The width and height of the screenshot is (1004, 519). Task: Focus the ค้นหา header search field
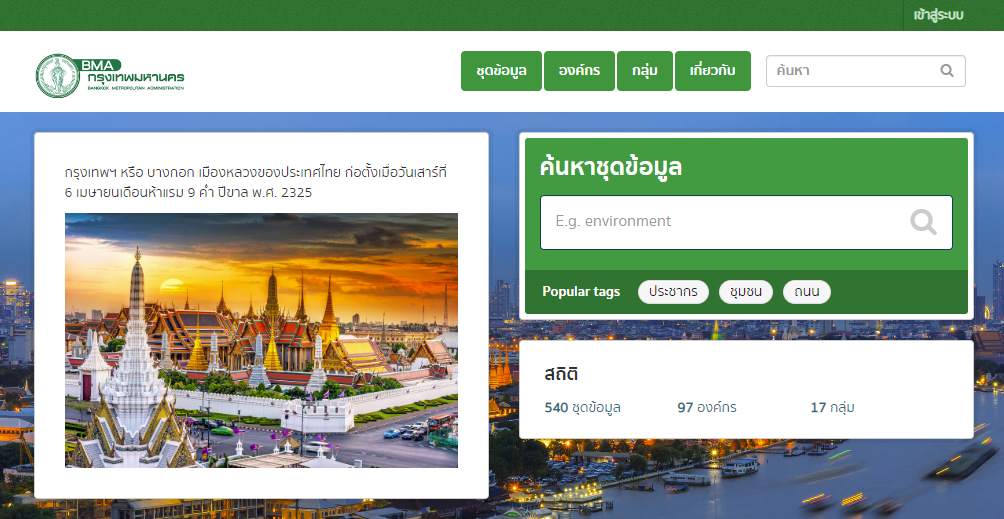click(x=850, y=71)
